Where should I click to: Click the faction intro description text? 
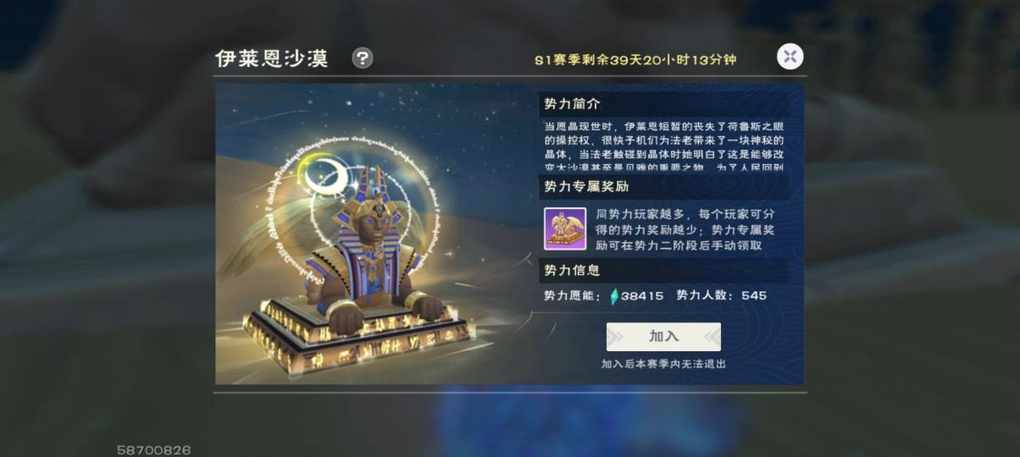coord(664,144)
